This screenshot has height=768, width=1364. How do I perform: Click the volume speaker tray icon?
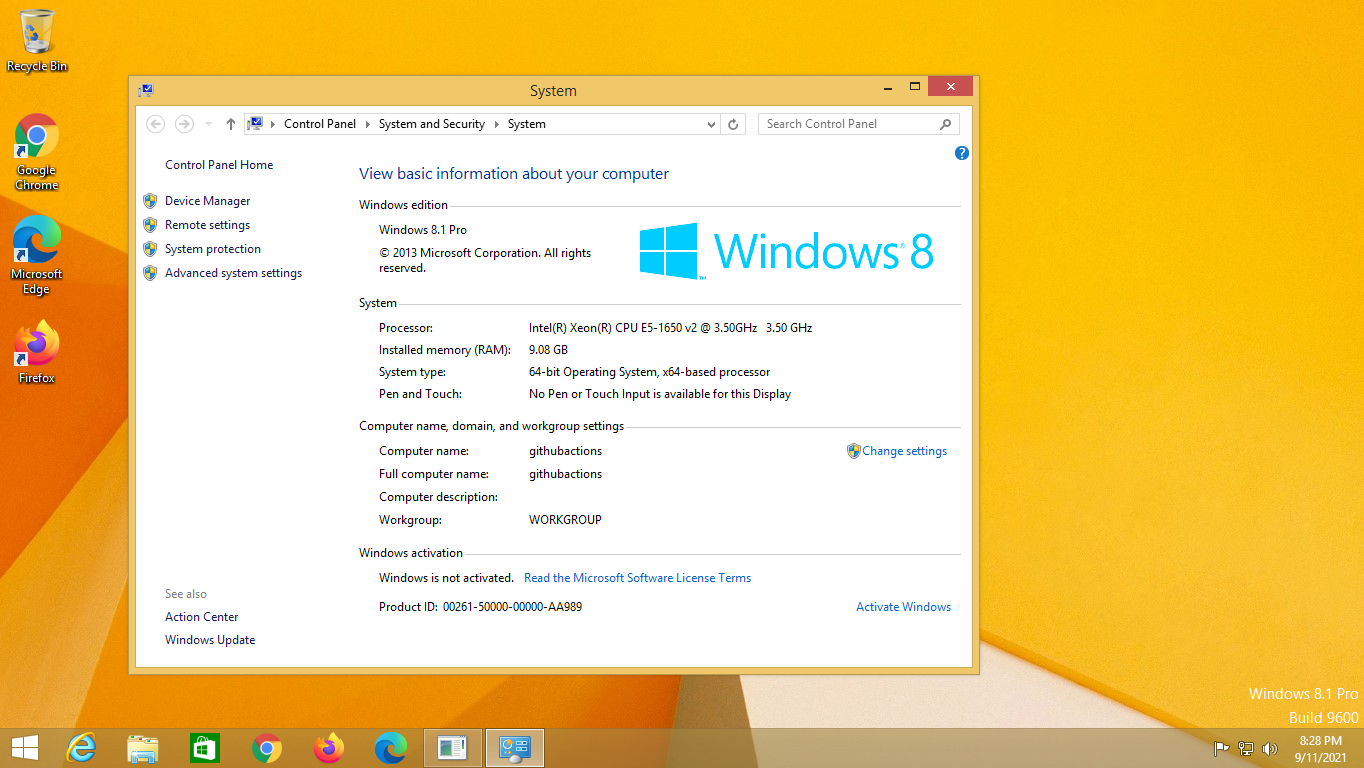click(x=1270, y=748)
